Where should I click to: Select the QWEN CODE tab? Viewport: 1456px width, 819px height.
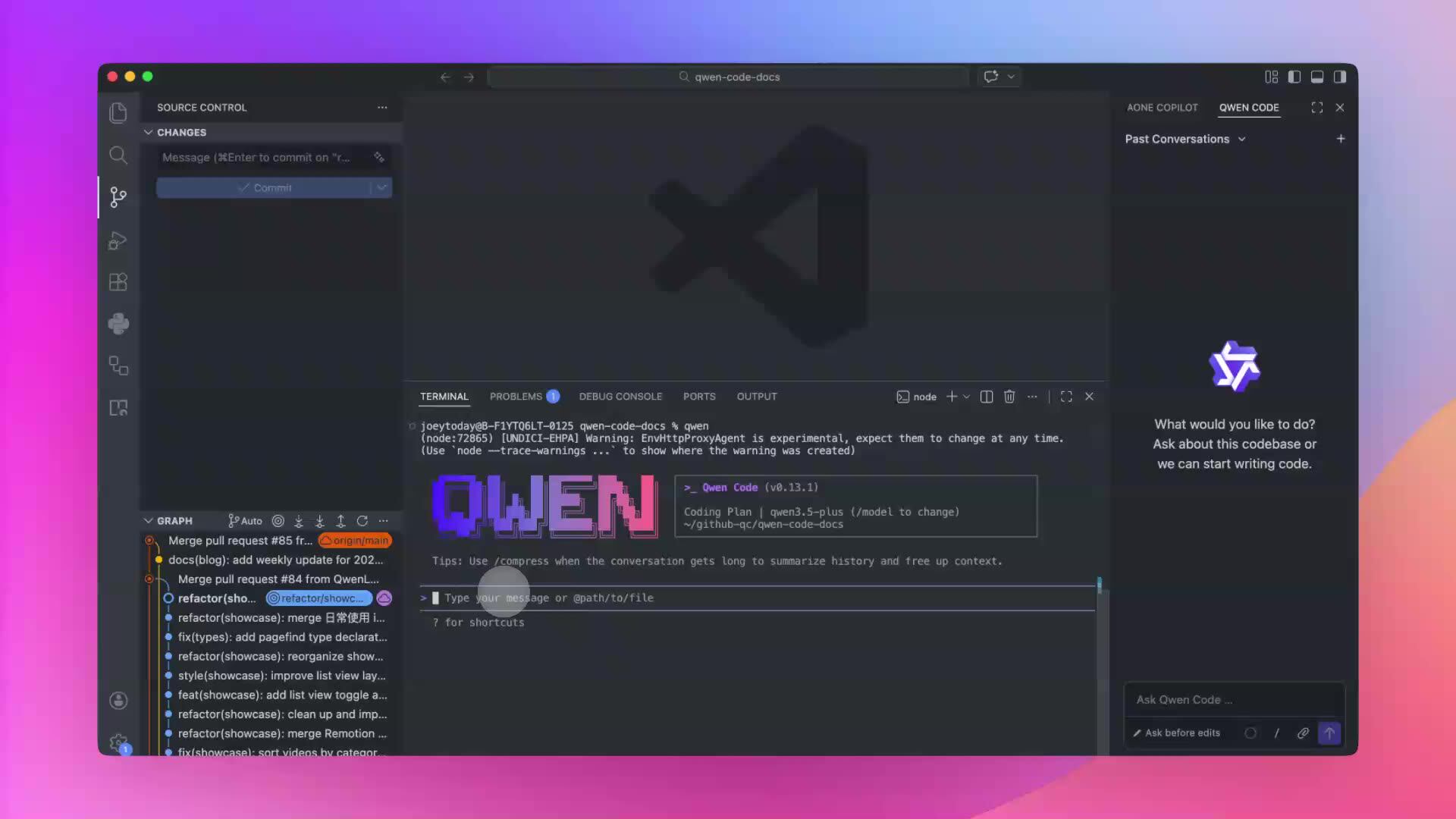(x=1249, y=108)
